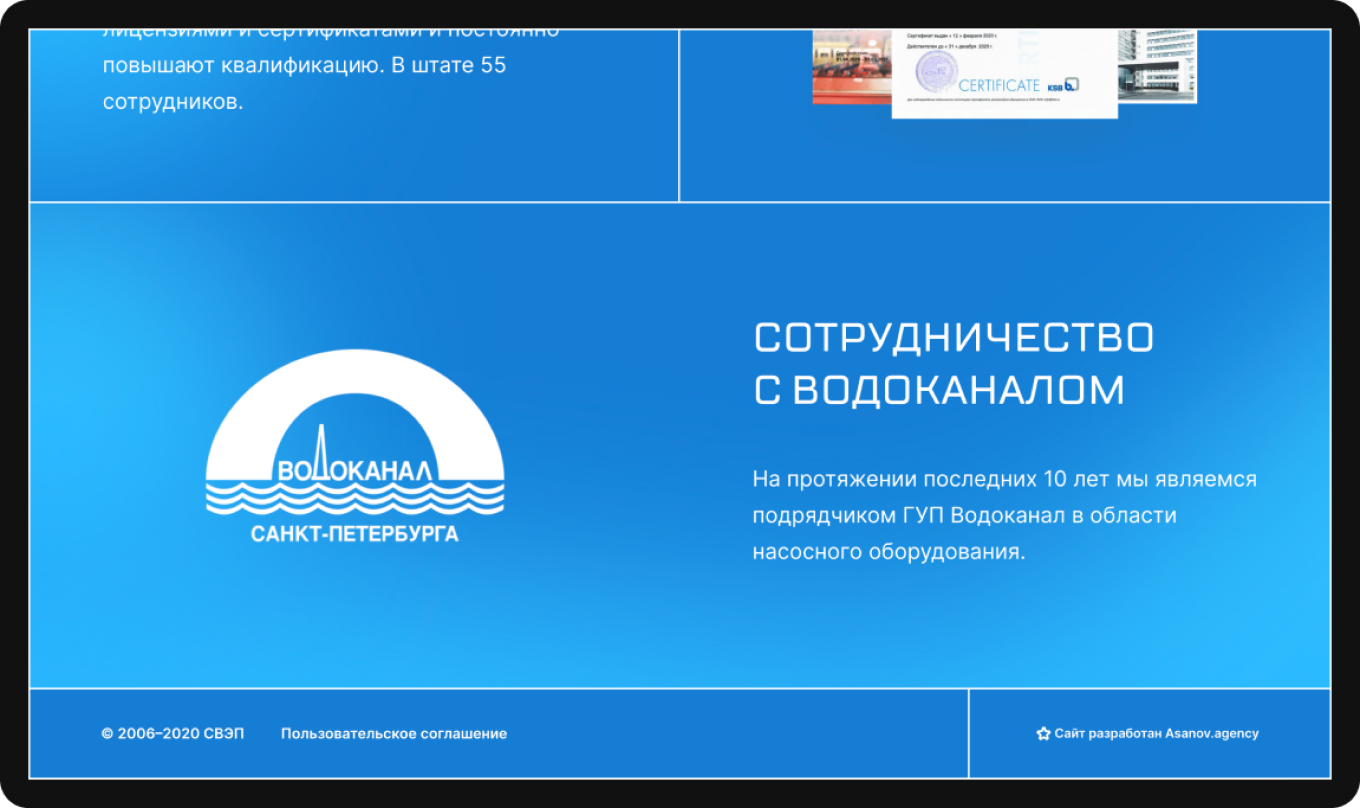Click the star icon beside Сайт разработан
Screen dimensions: 1360x808
coord(1043,733)
